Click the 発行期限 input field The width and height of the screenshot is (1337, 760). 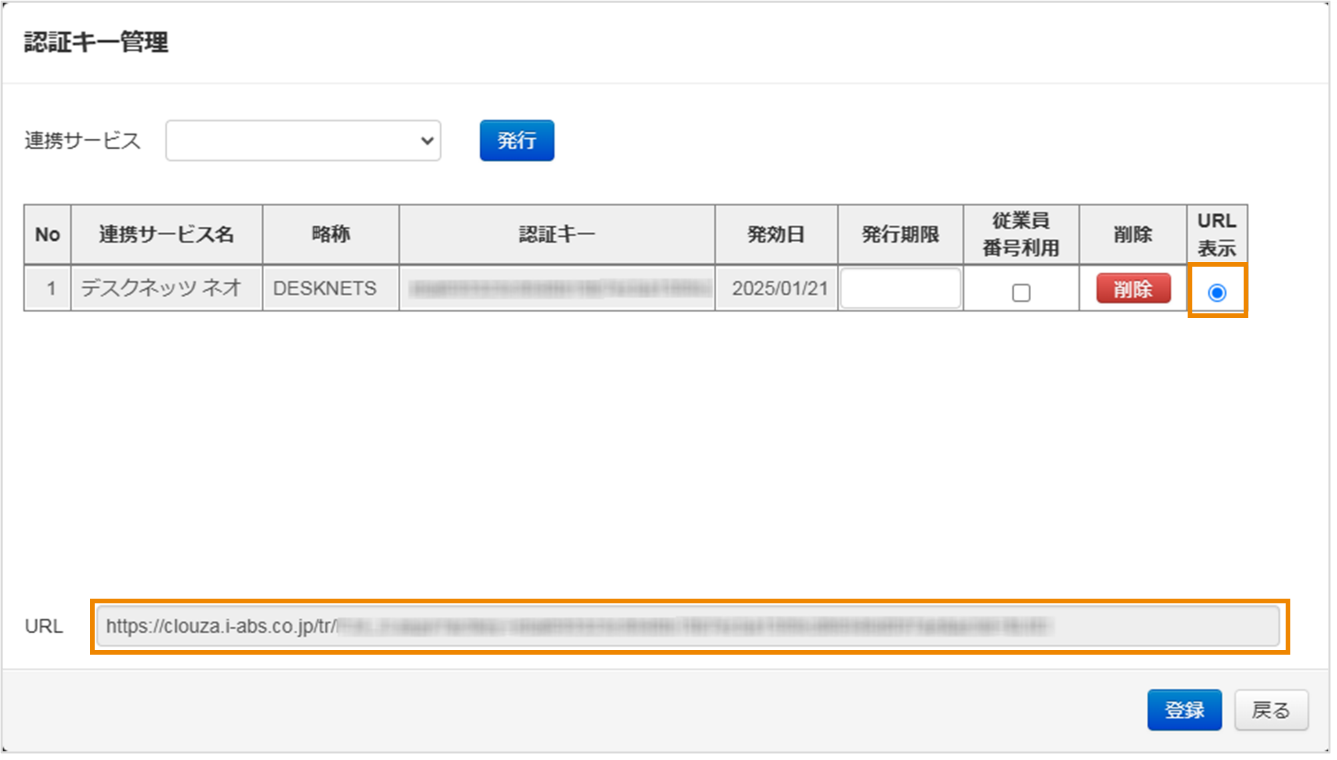tap(900, 289)
